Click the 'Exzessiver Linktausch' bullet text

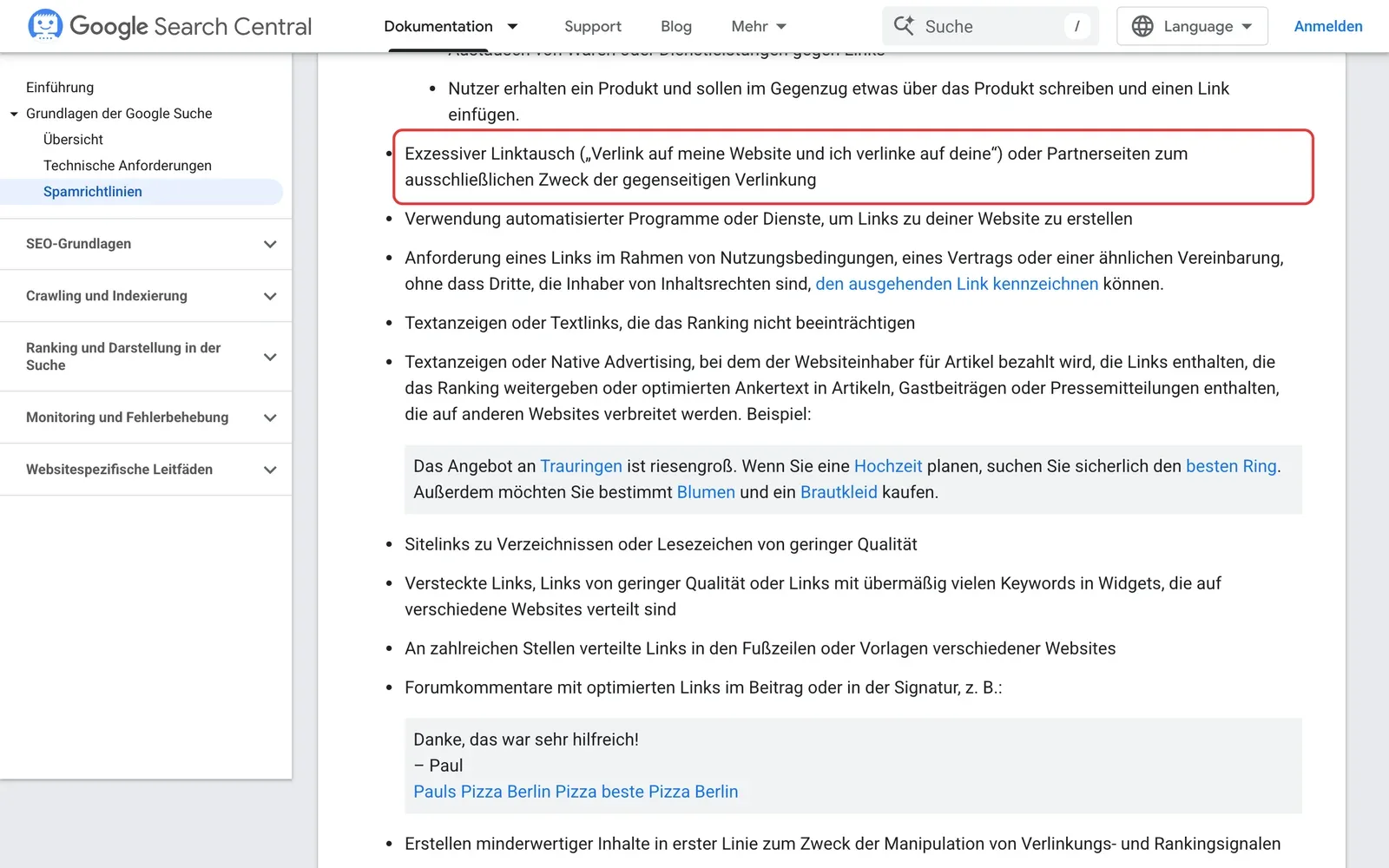[x=796, y=167]
